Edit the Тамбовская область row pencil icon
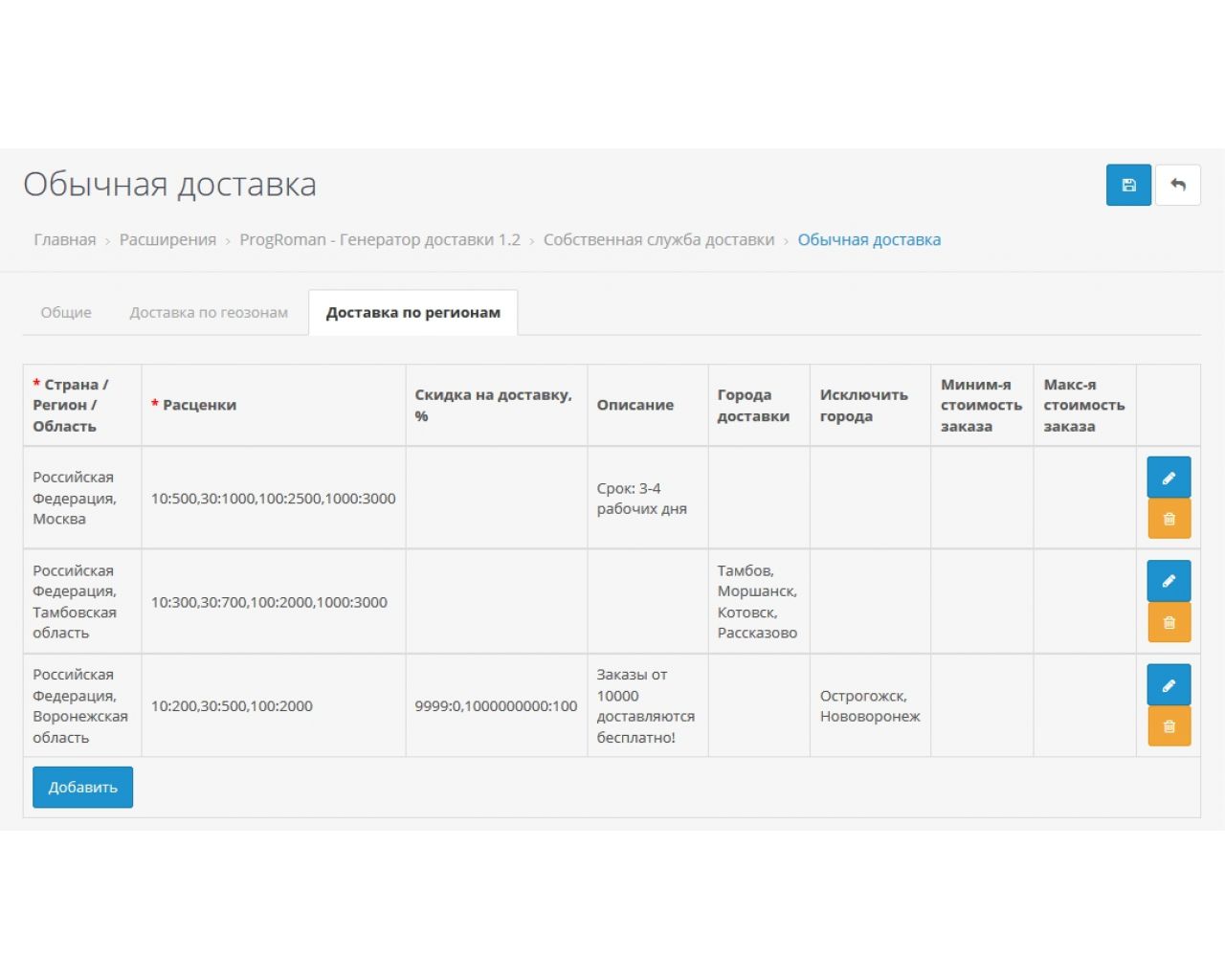 pyautogui.click(x=1169, y=581)
